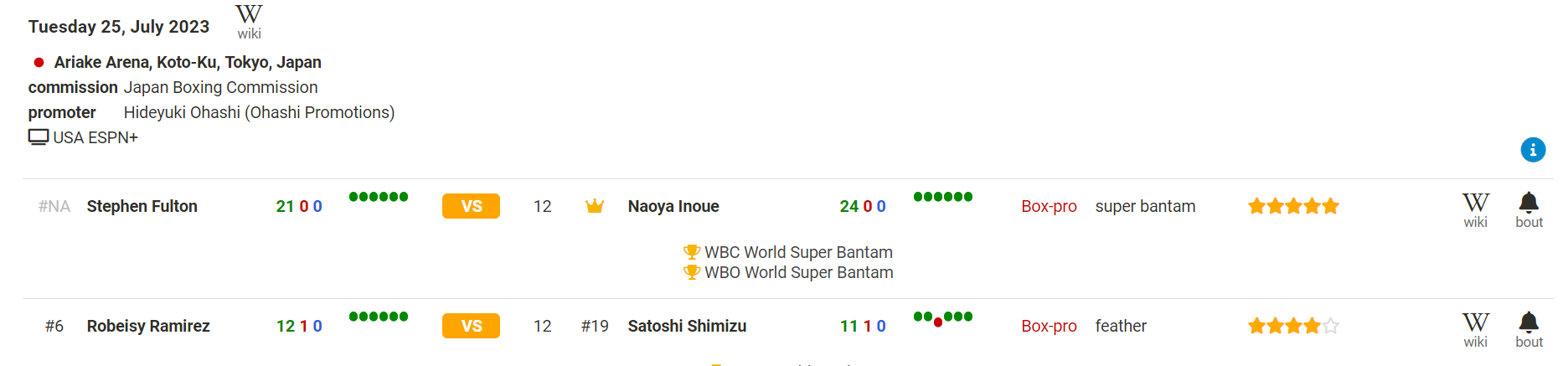Image resolution: width=1568 pixels, height=366 pixels.
Task: Click bell bout alert for Ramirez vs Shimizu
Action: coord(1529,330)
